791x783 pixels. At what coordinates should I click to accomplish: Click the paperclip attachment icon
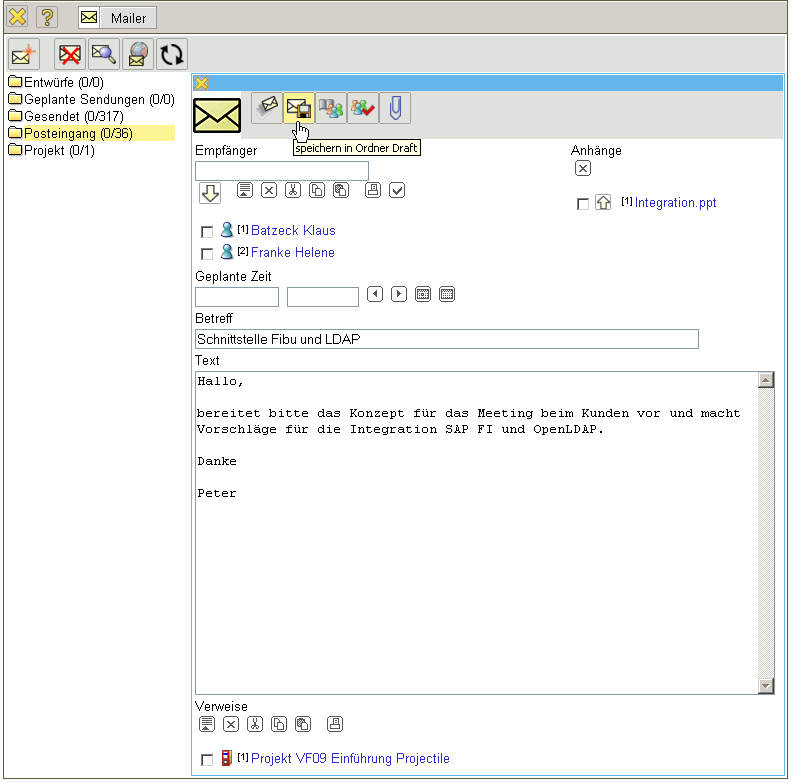coord(394,108)
